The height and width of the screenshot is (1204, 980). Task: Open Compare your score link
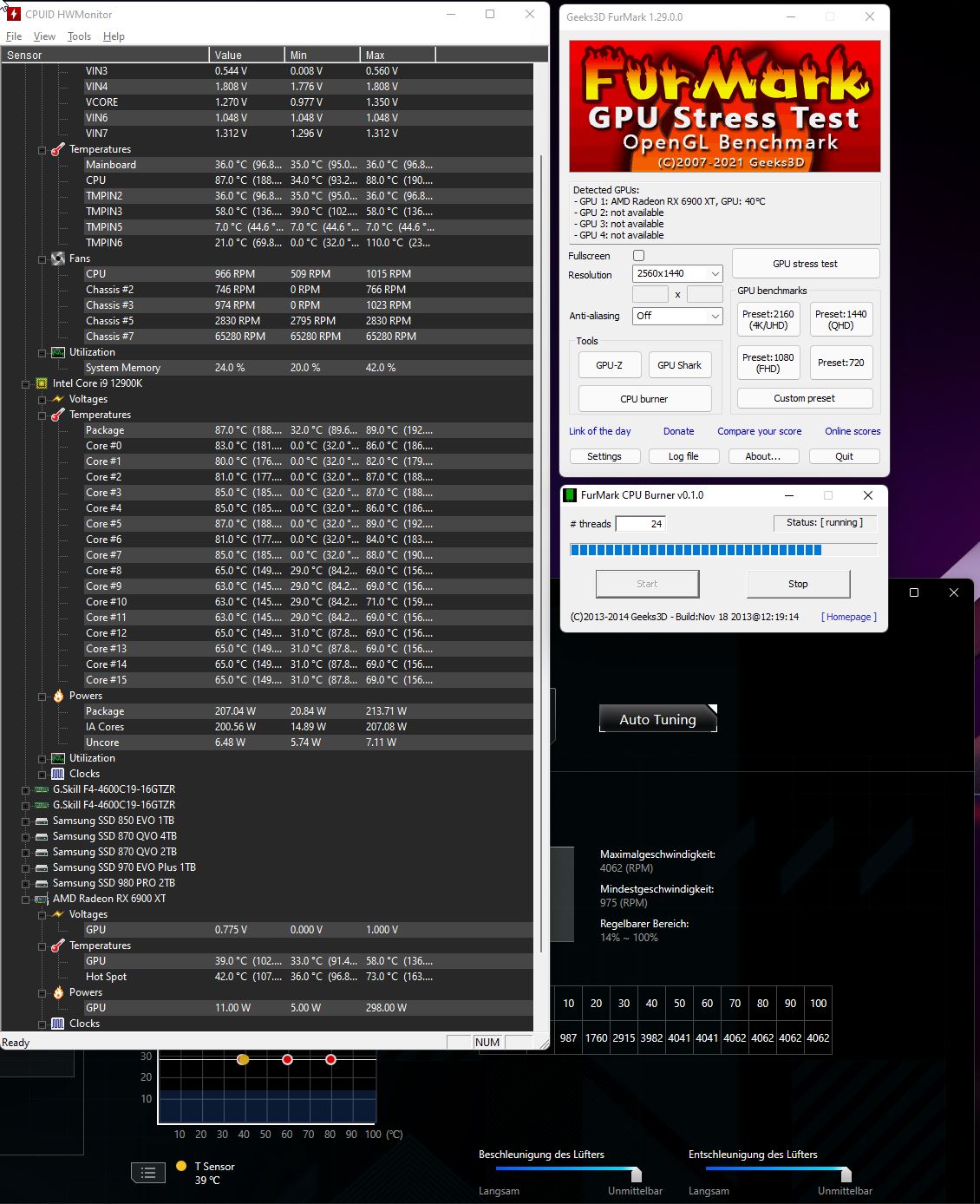click(x=760, y=431)
